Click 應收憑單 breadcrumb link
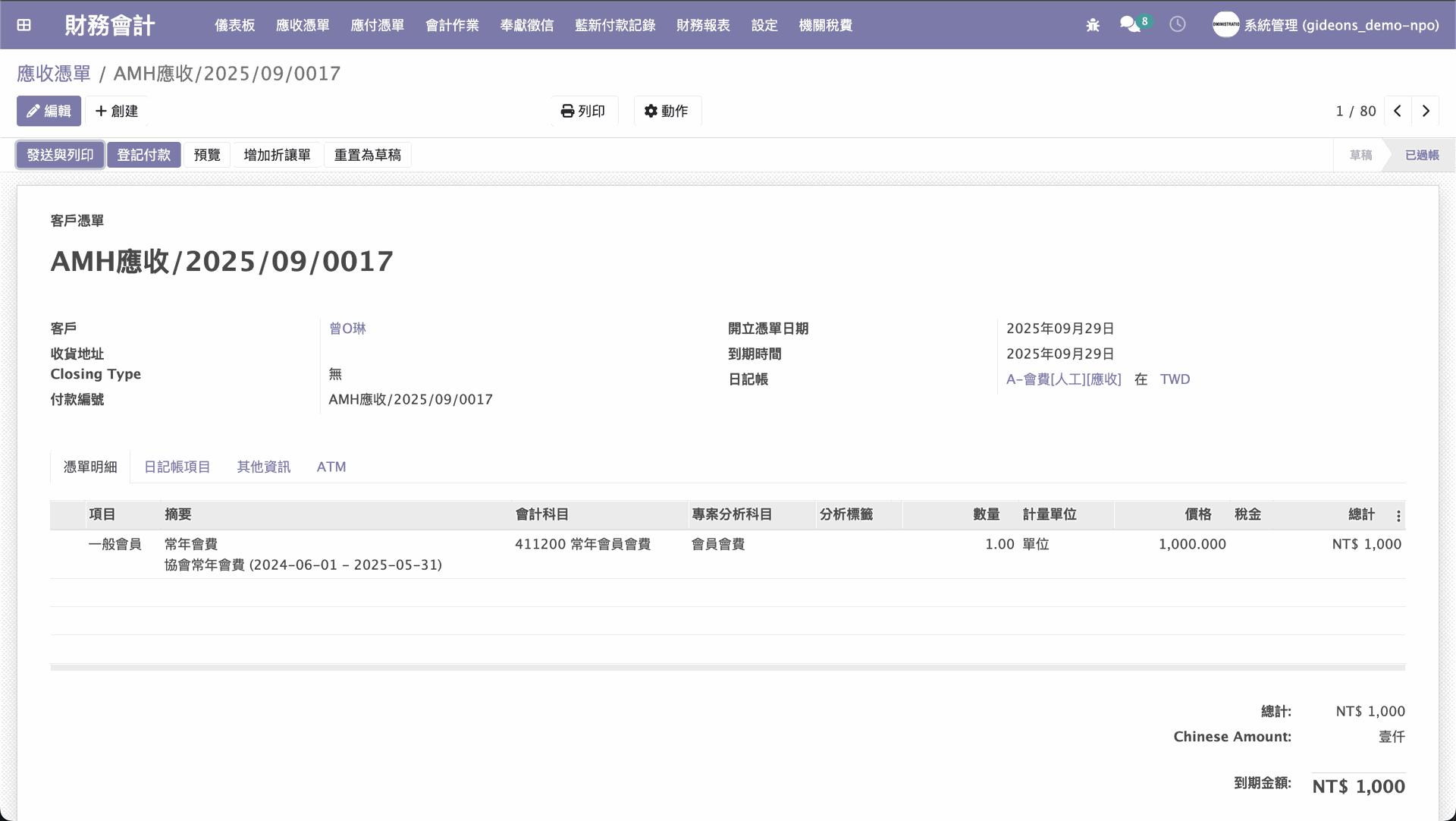The image size is (1456, 821). tap(54, 74)
